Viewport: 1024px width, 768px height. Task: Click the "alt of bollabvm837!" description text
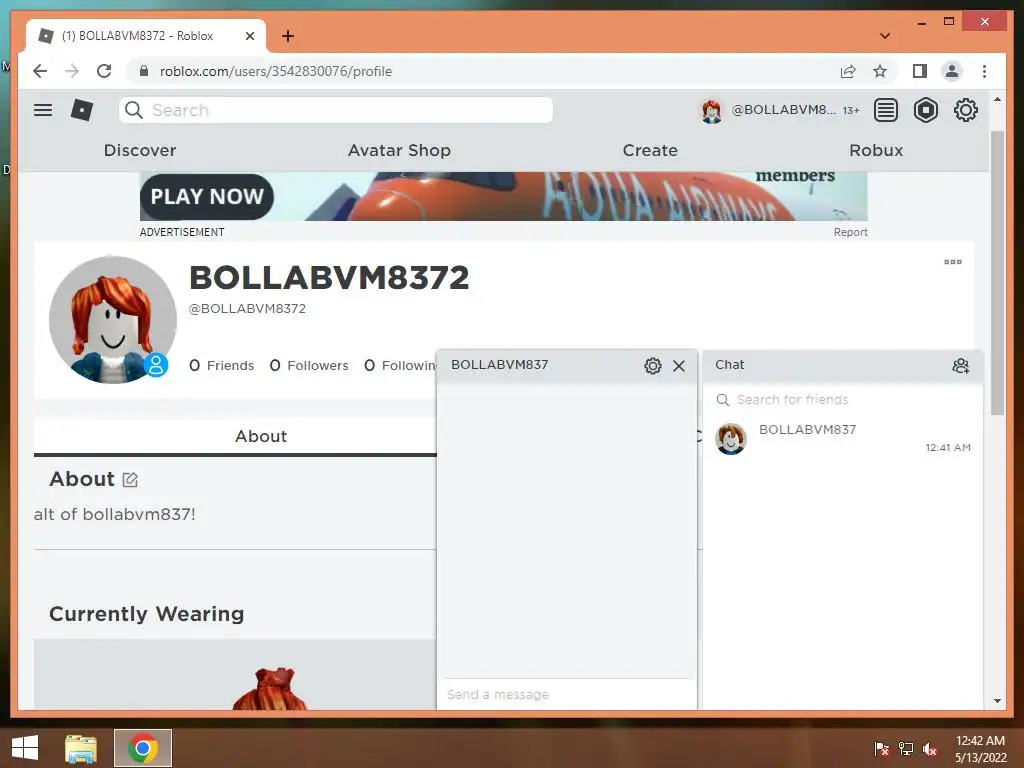115,515
